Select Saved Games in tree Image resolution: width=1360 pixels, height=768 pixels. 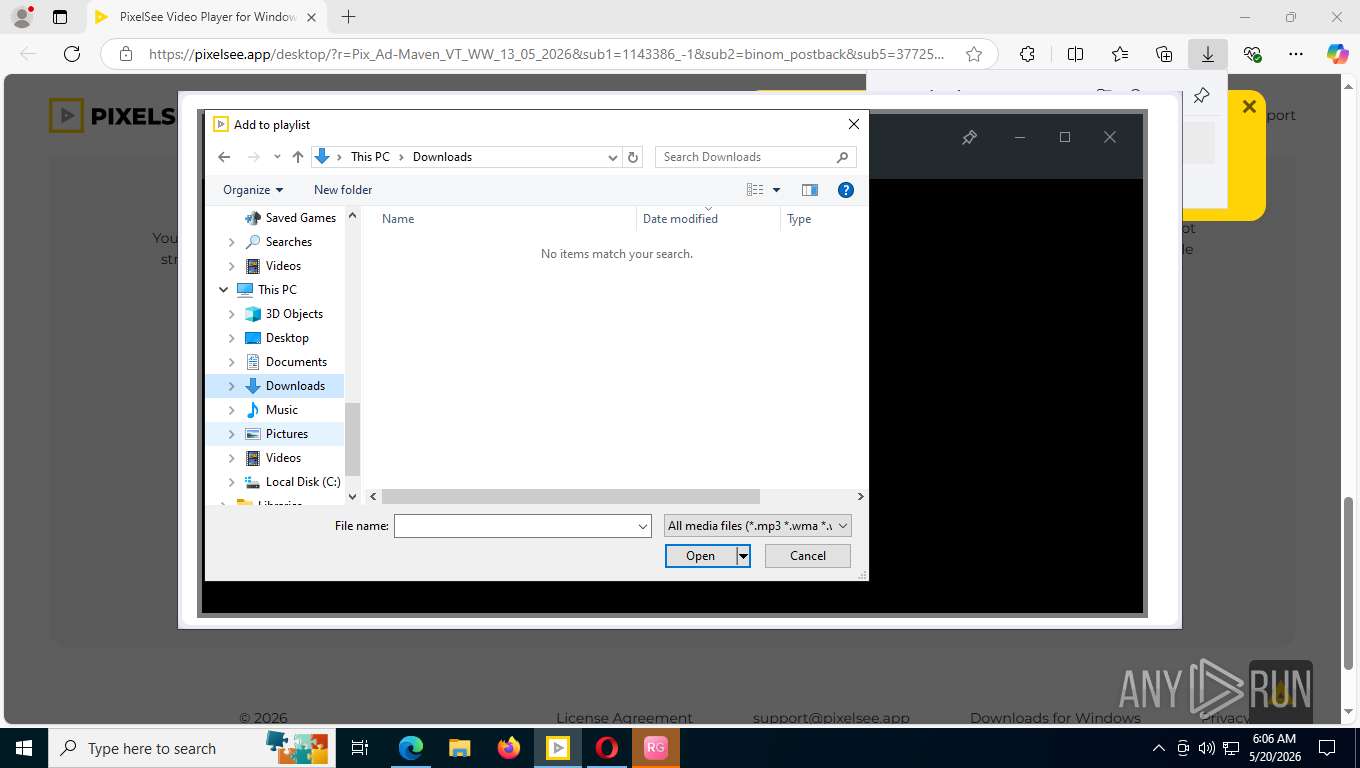click(x=300, y=218)
